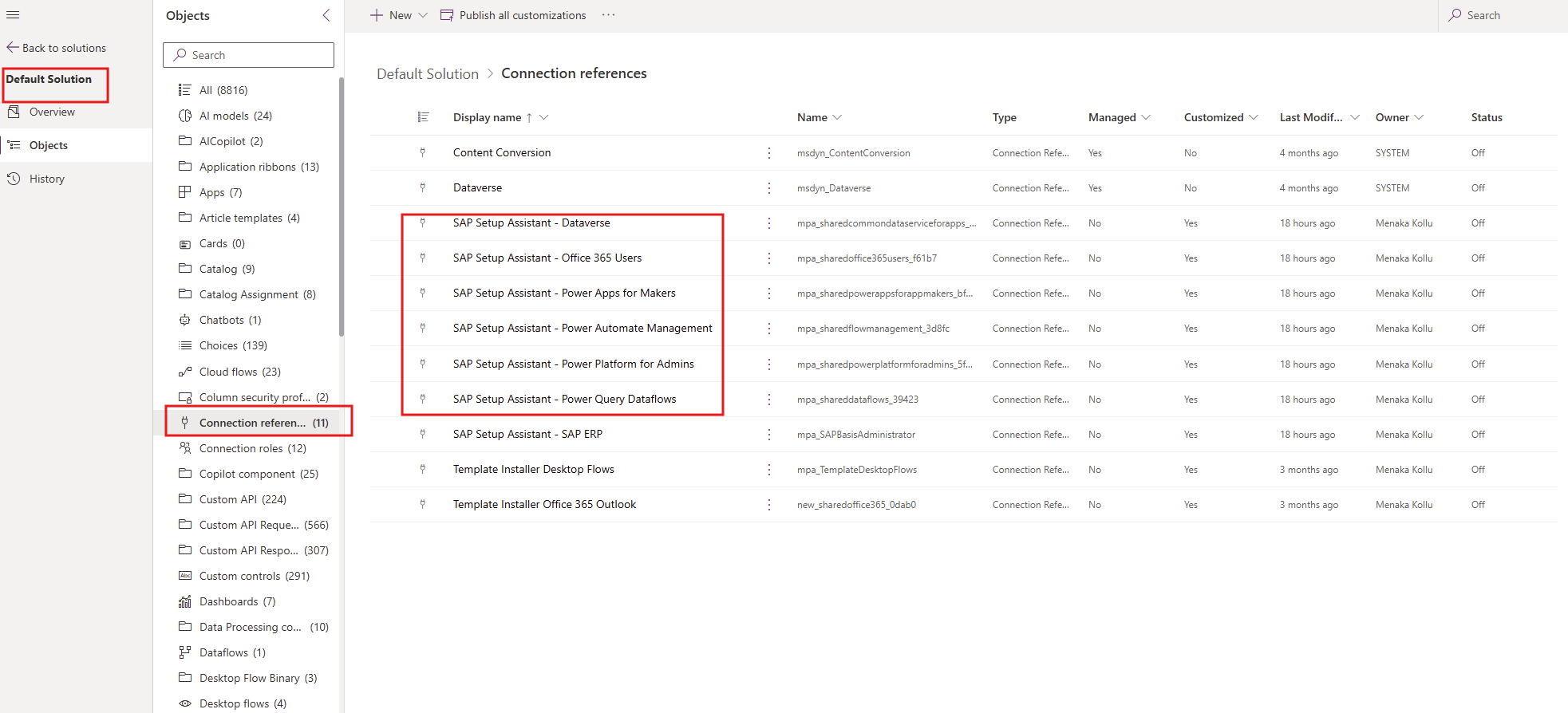Click plug icon beside SAP ERP row
This screenshot has width=1568, height=713.
423,434
